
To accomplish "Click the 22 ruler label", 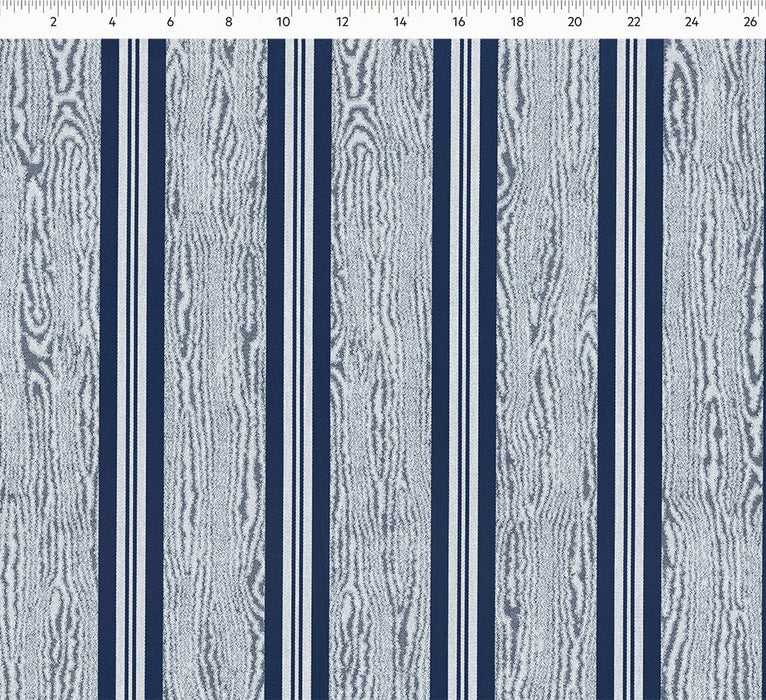I will (x=634, y=22).
